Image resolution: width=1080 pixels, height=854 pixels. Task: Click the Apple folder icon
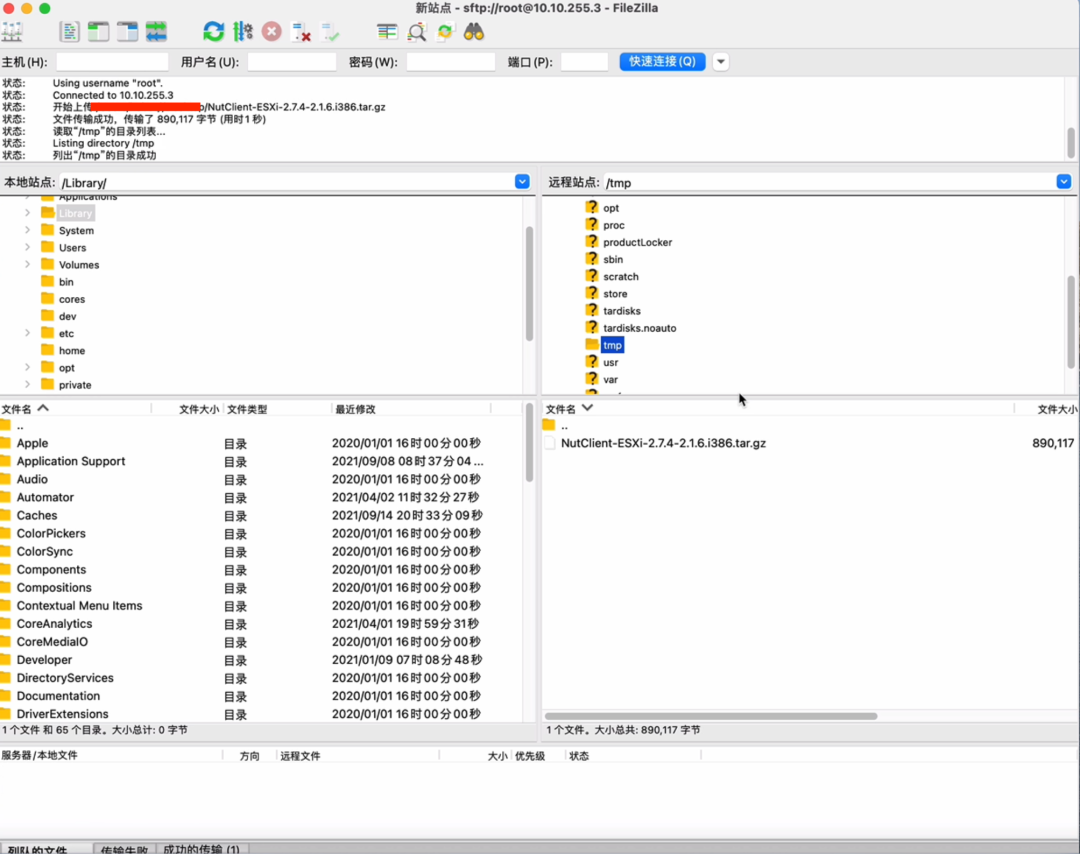tap(6, 443)
